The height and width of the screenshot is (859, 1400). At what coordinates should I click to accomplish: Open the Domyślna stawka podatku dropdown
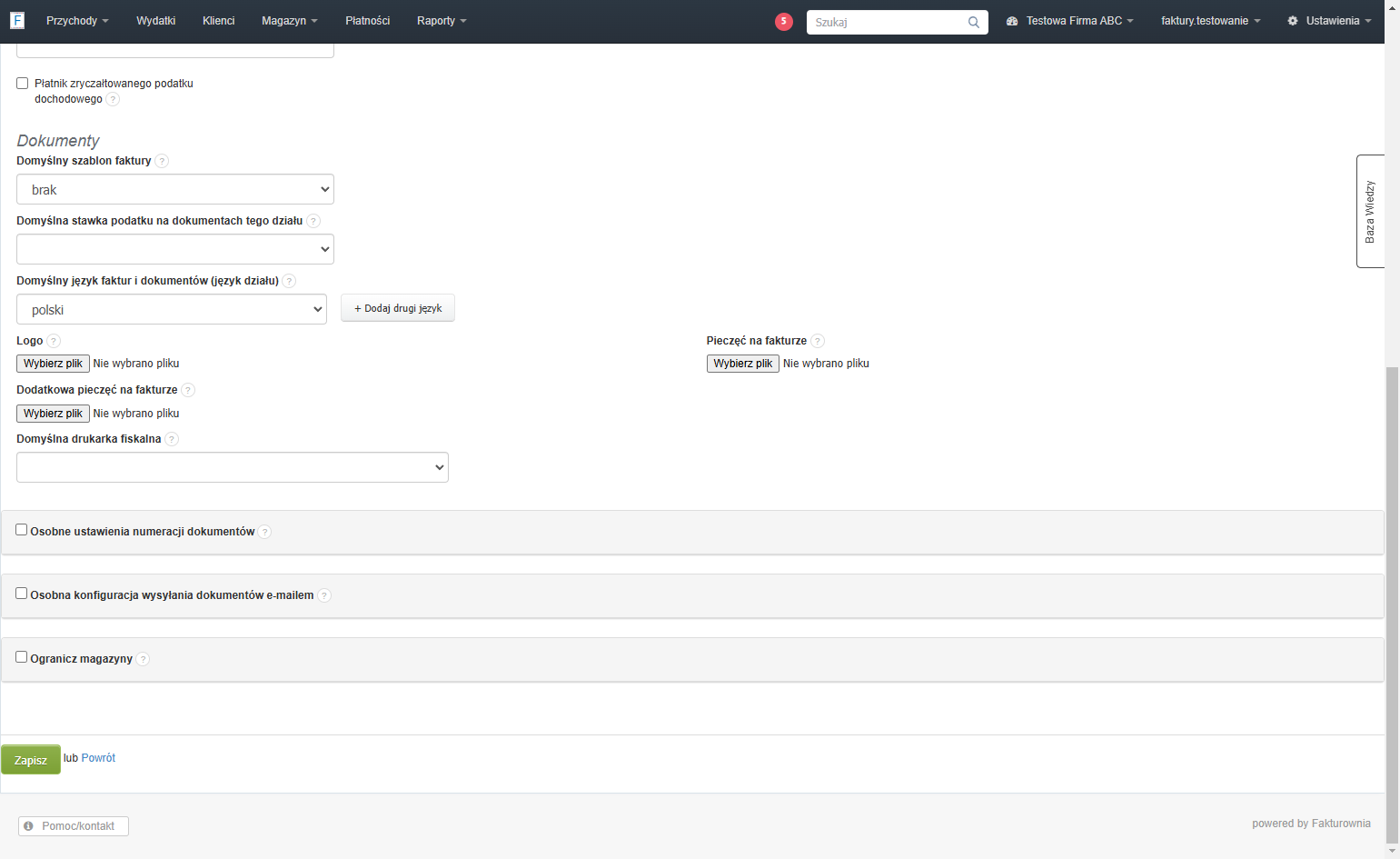[x=175, y=249]
